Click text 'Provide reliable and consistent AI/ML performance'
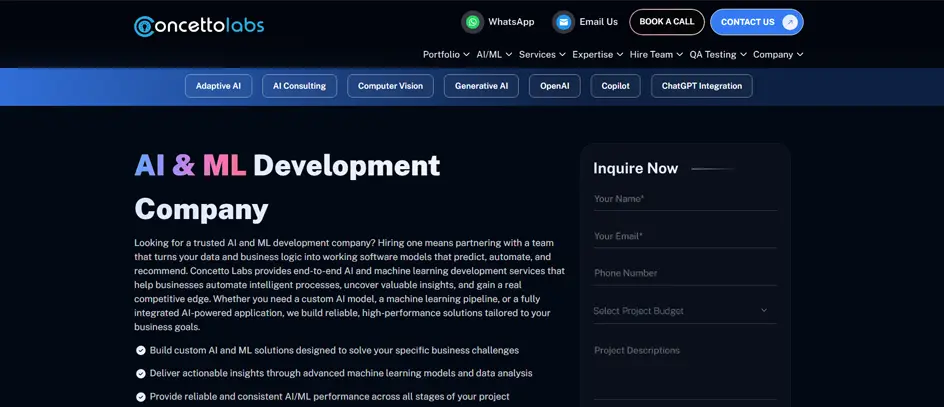The width and height of the screenshot is (944, 407). tap(257, 396)
